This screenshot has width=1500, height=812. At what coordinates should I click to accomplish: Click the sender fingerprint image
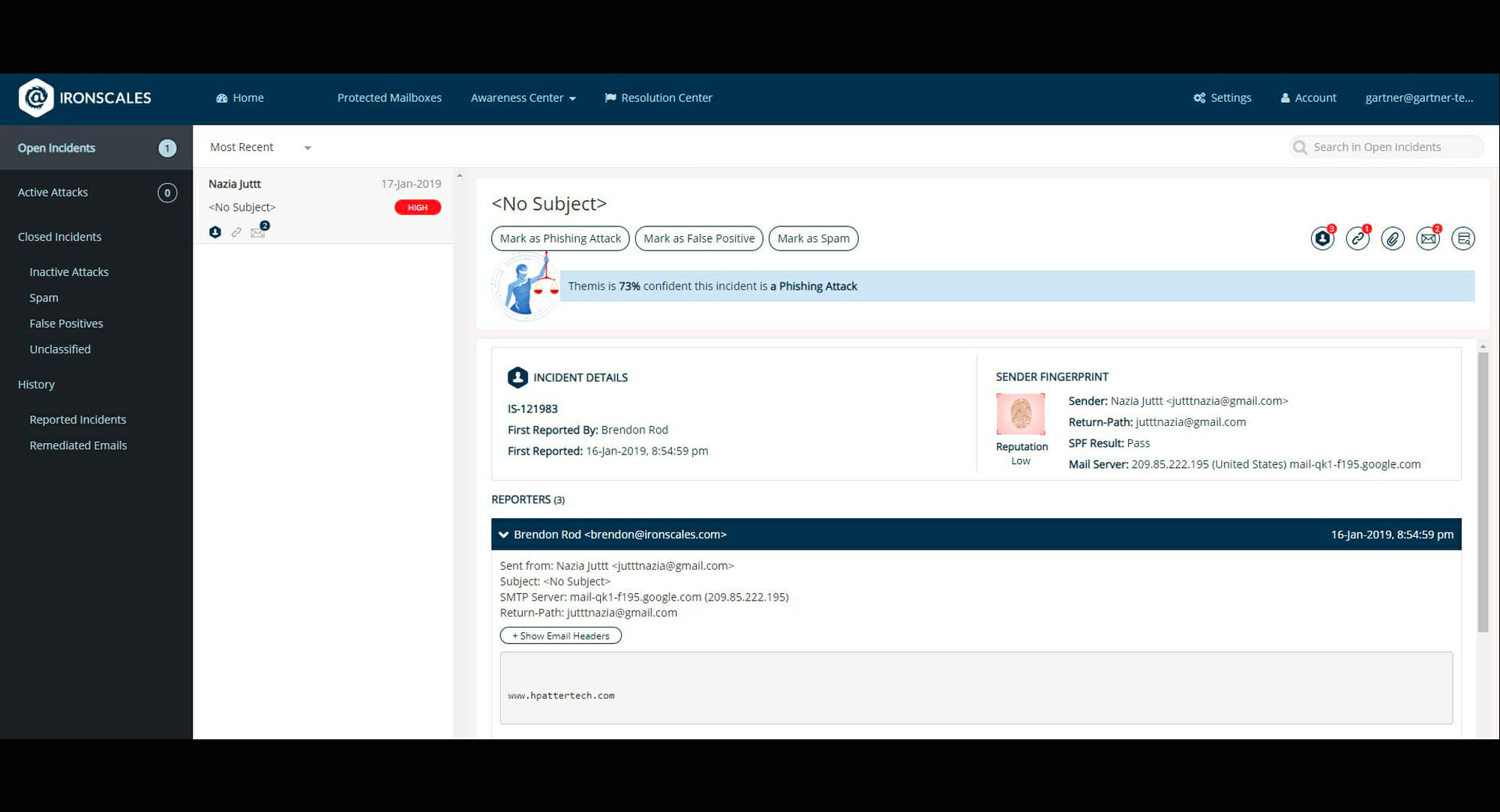click(x=1020, y=413)
